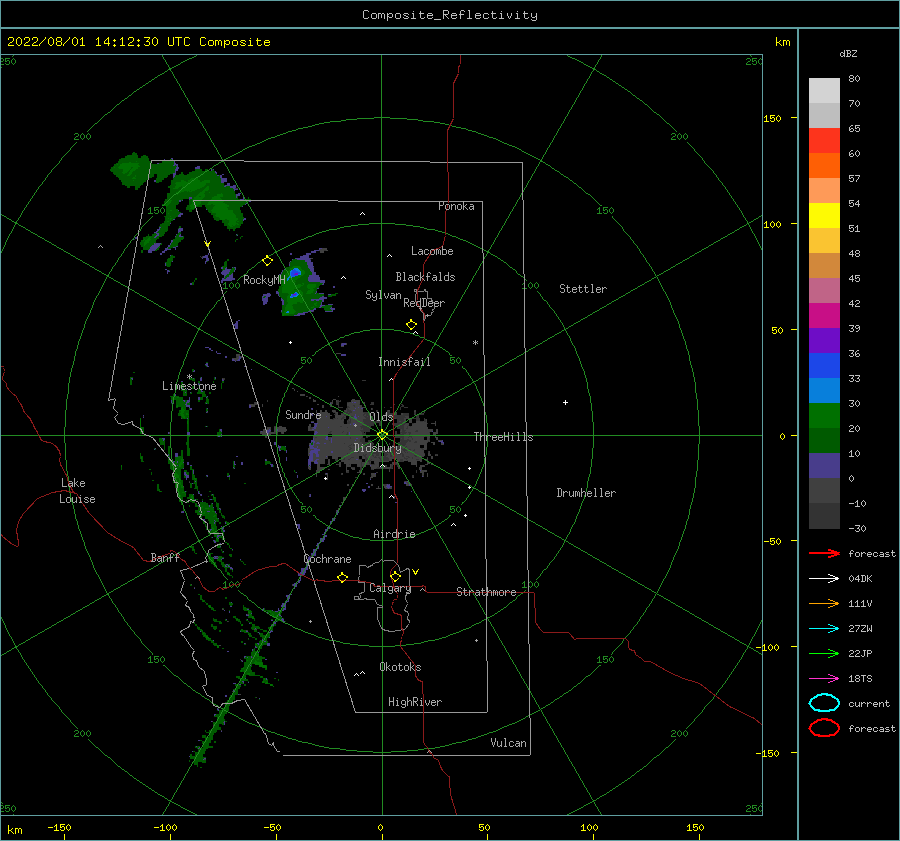Click the Drumheller label
The width and height of the screenshot is (900, 841).
[x=586, y=493]
